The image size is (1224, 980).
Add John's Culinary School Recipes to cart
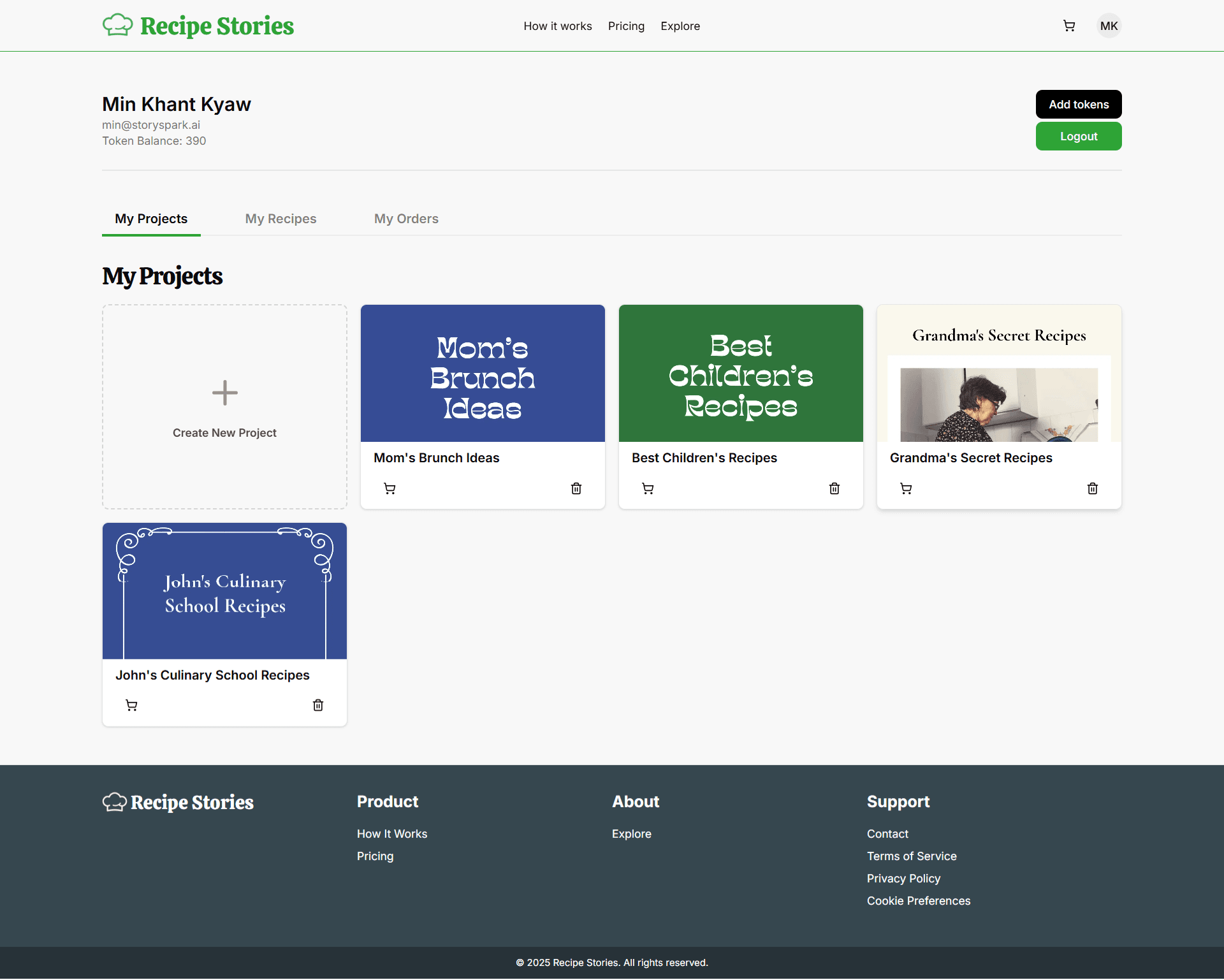(x=131, y=705)
